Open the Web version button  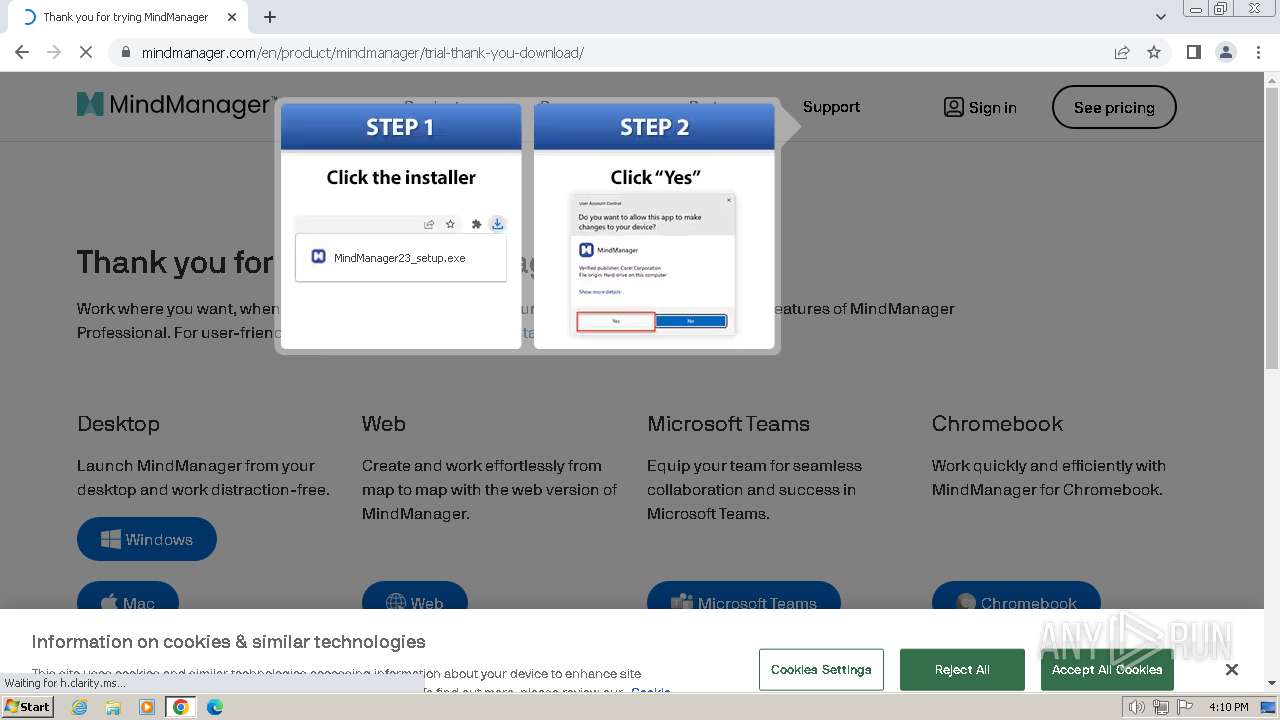pos(414,596)
